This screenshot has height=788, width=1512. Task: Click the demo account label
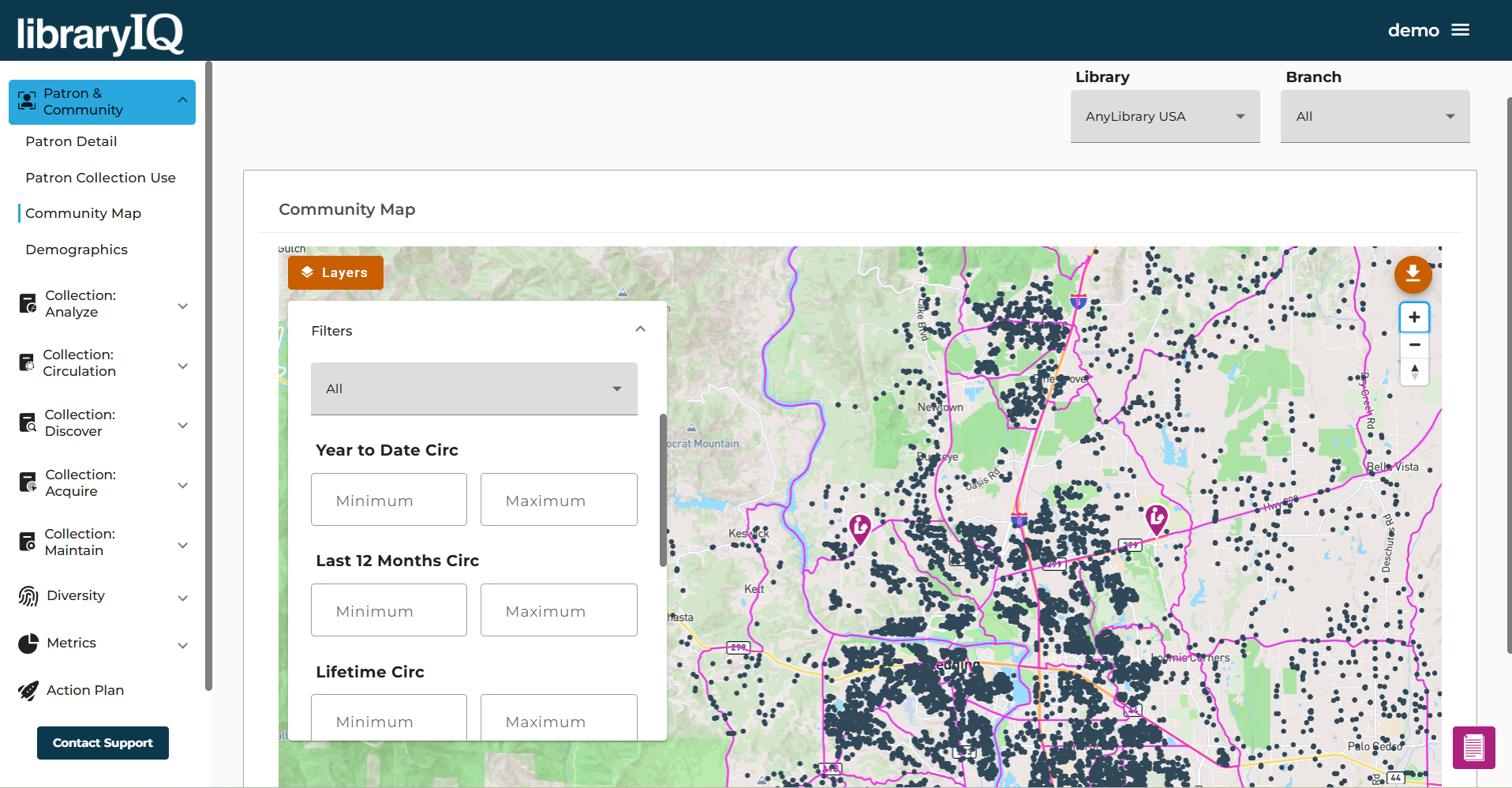click(x=1413, y=30)
